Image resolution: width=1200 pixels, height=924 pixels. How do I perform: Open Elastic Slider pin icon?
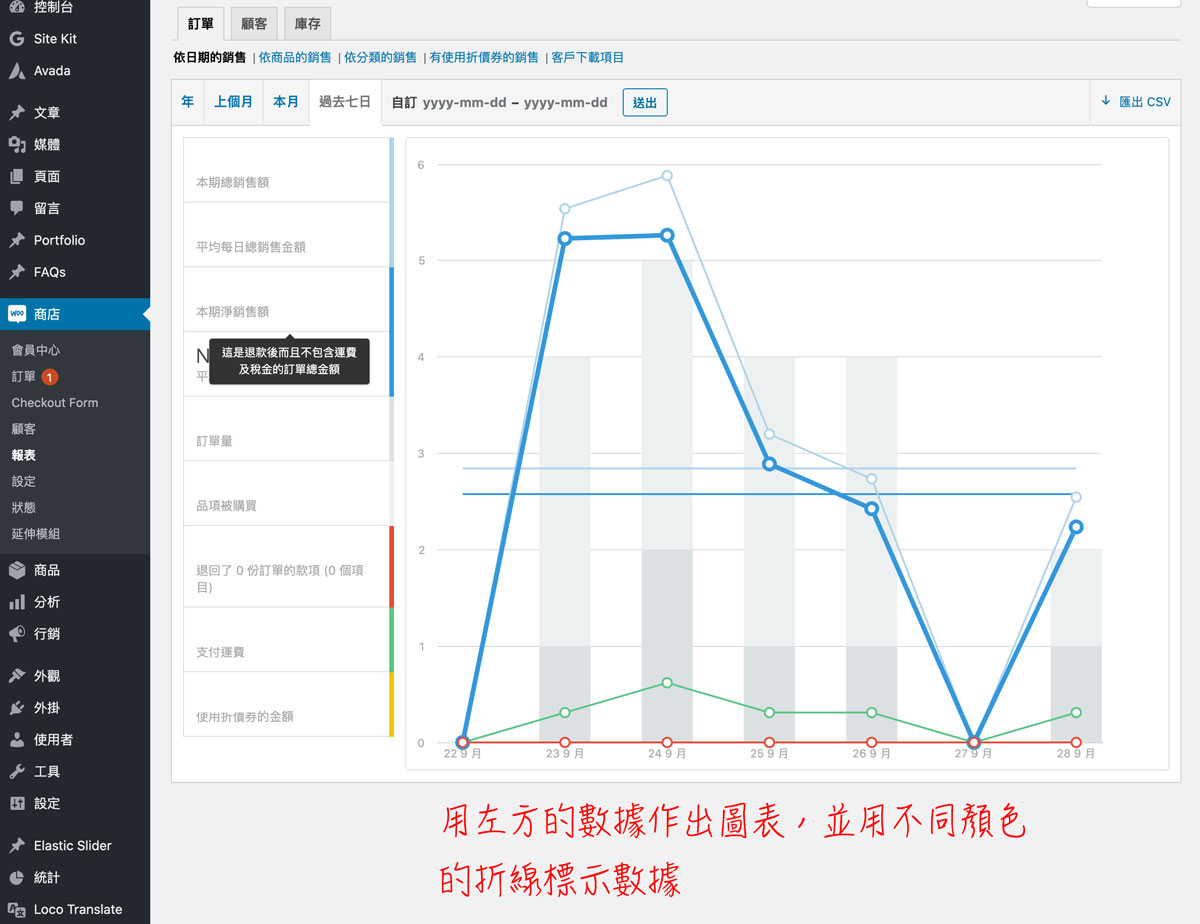click(x=17, y=846)
